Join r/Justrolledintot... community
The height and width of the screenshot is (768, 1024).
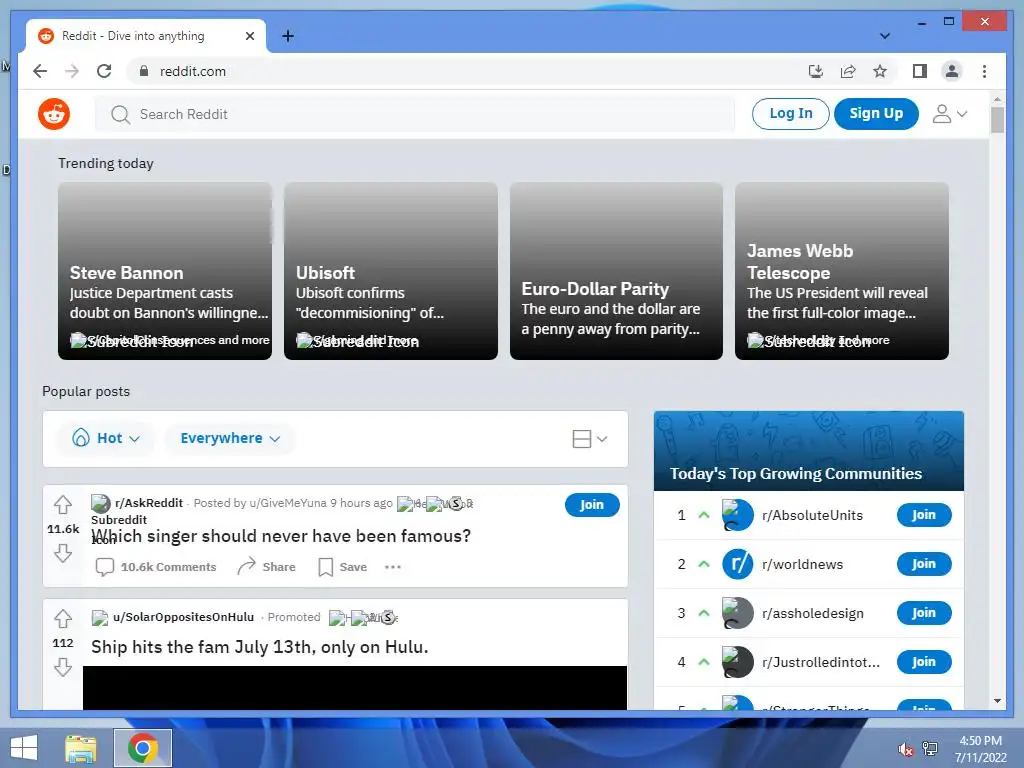pos(923,662)
